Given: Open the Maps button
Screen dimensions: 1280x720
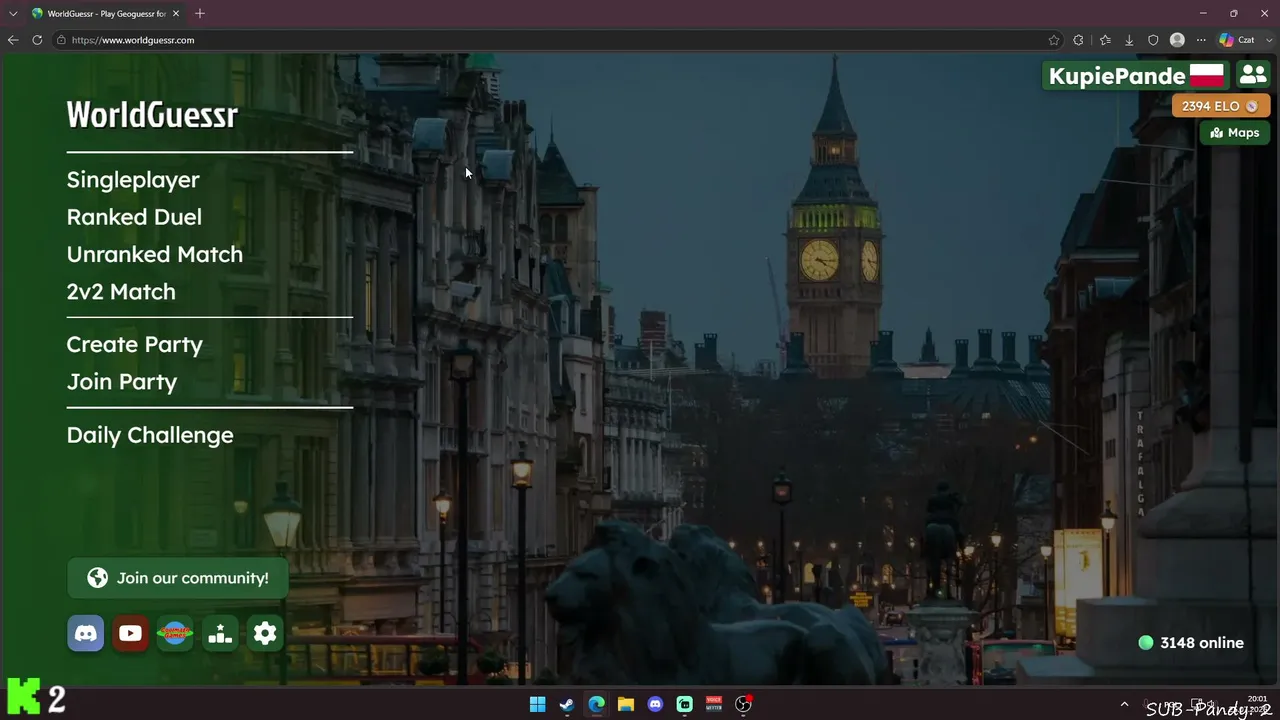Looking at the screenshot, I should coord(1235,133).
